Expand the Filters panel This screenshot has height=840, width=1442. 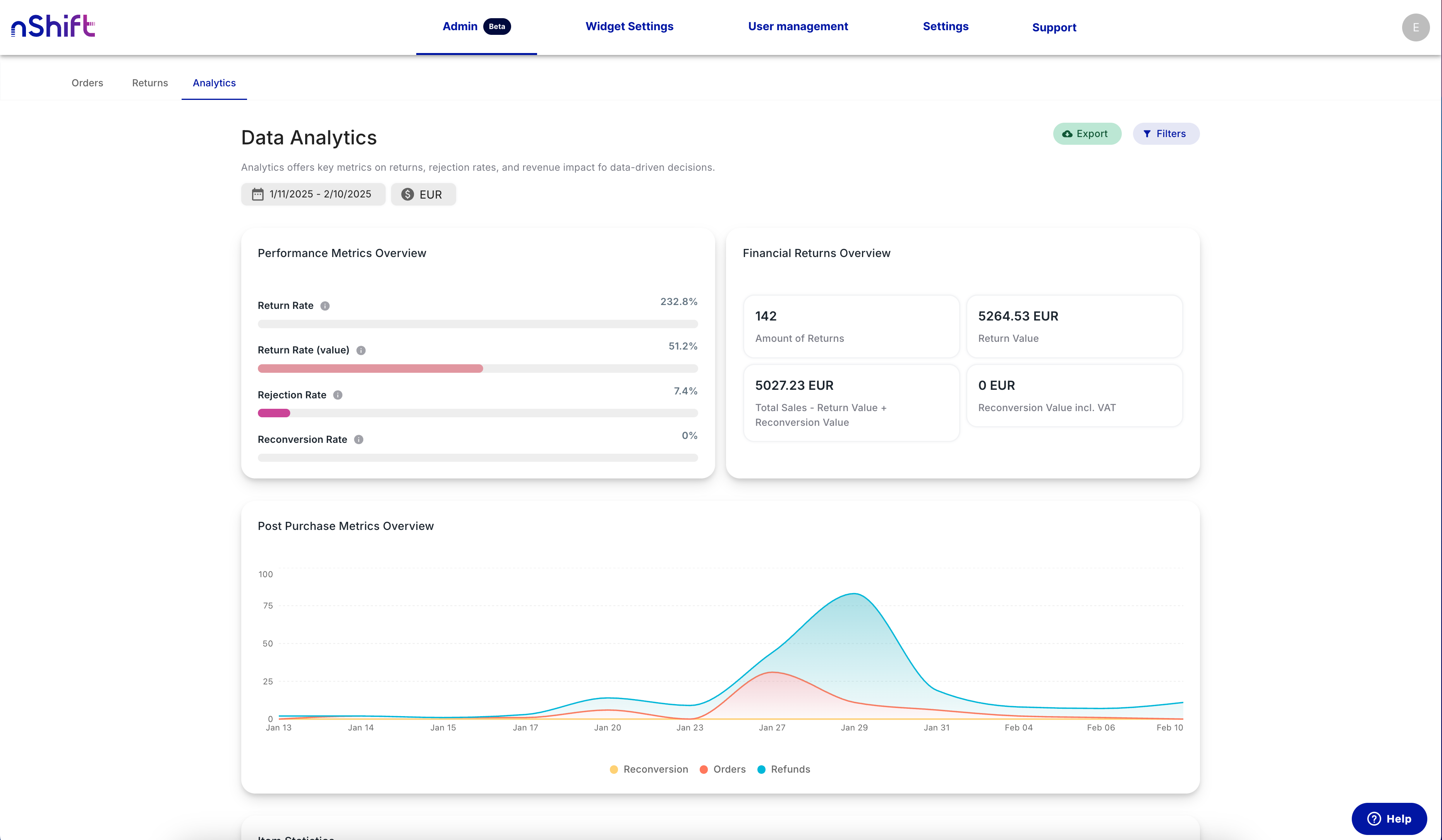click(x=1166, y=134)
